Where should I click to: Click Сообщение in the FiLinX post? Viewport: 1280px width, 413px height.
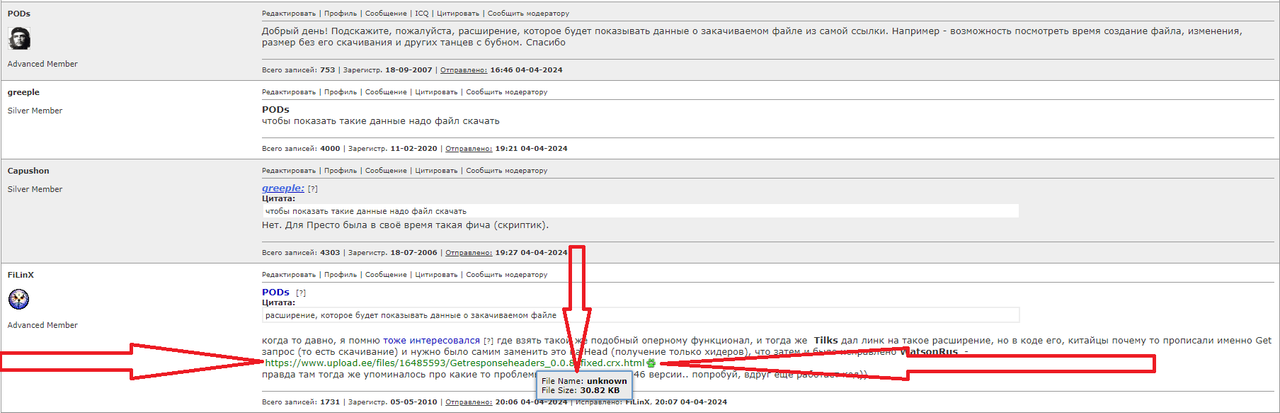pyautogui.click(x=386, y=274)
